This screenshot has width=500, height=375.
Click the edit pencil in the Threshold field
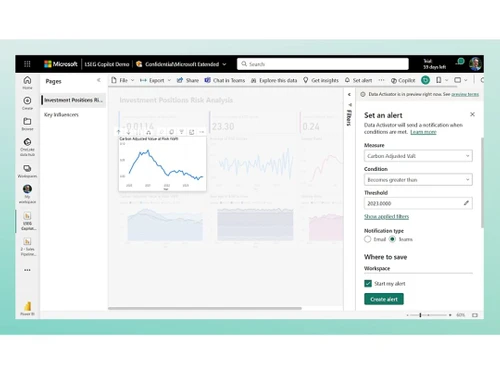click(x=466, y=203)
